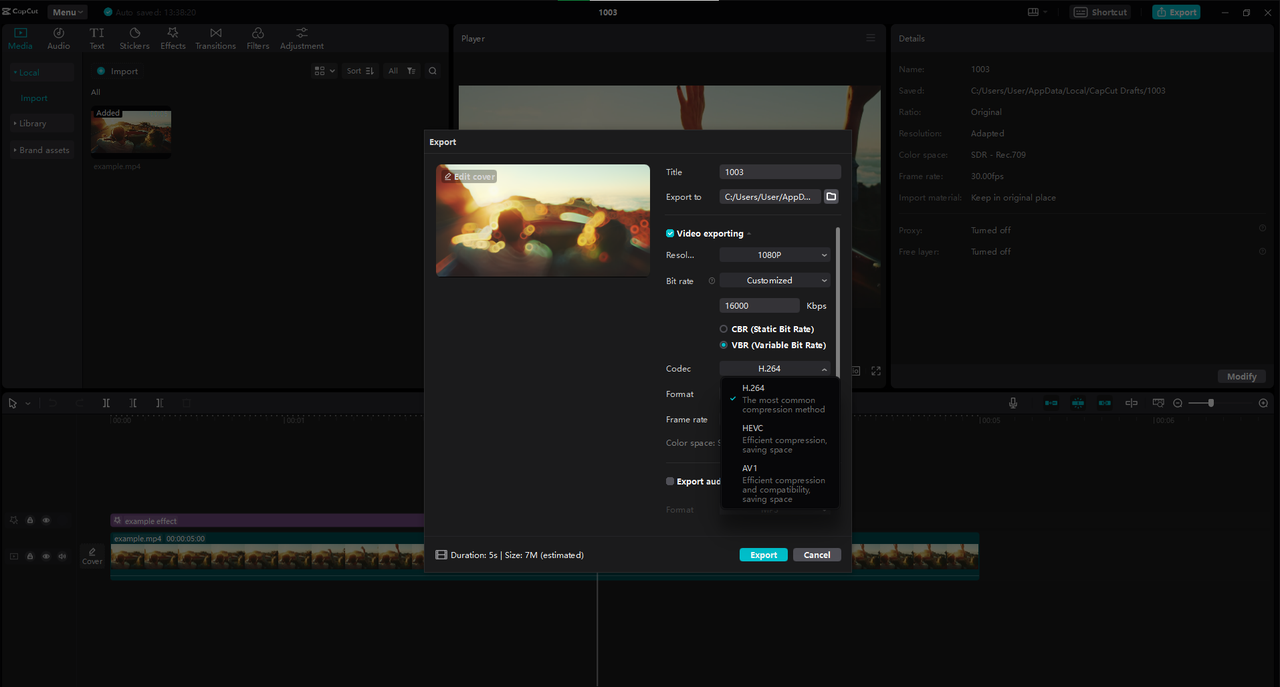The width and height of the screenshot is (1280, 687).
Task: Open the Audio tab
Action: [59, 38]
